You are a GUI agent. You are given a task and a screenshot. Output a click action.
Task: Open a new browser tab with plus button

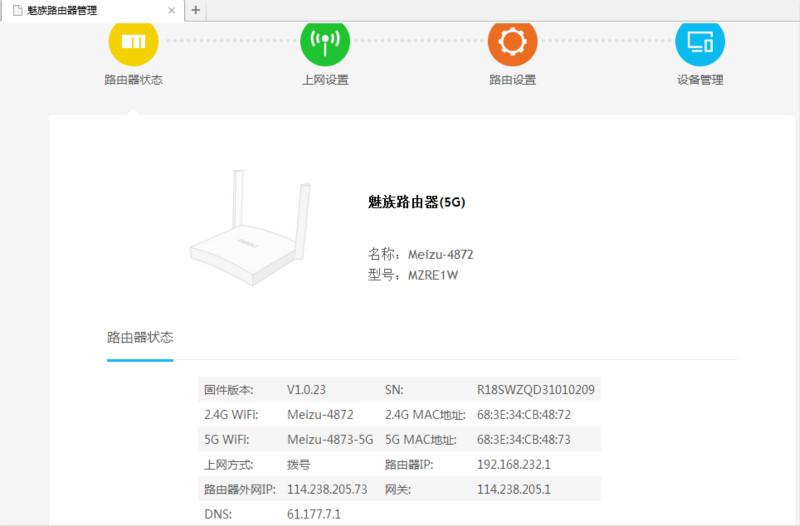coord(195,10)
